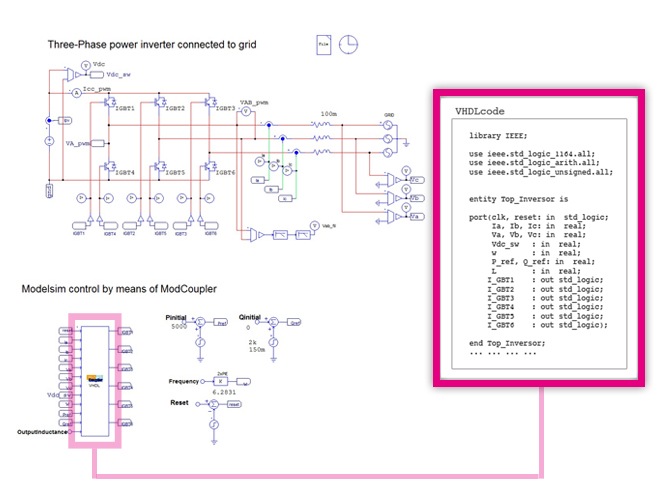Select the simulation control clock icon
Image resolution: width=660 pixels, height=500 pixels.
(x=348, y=45)
